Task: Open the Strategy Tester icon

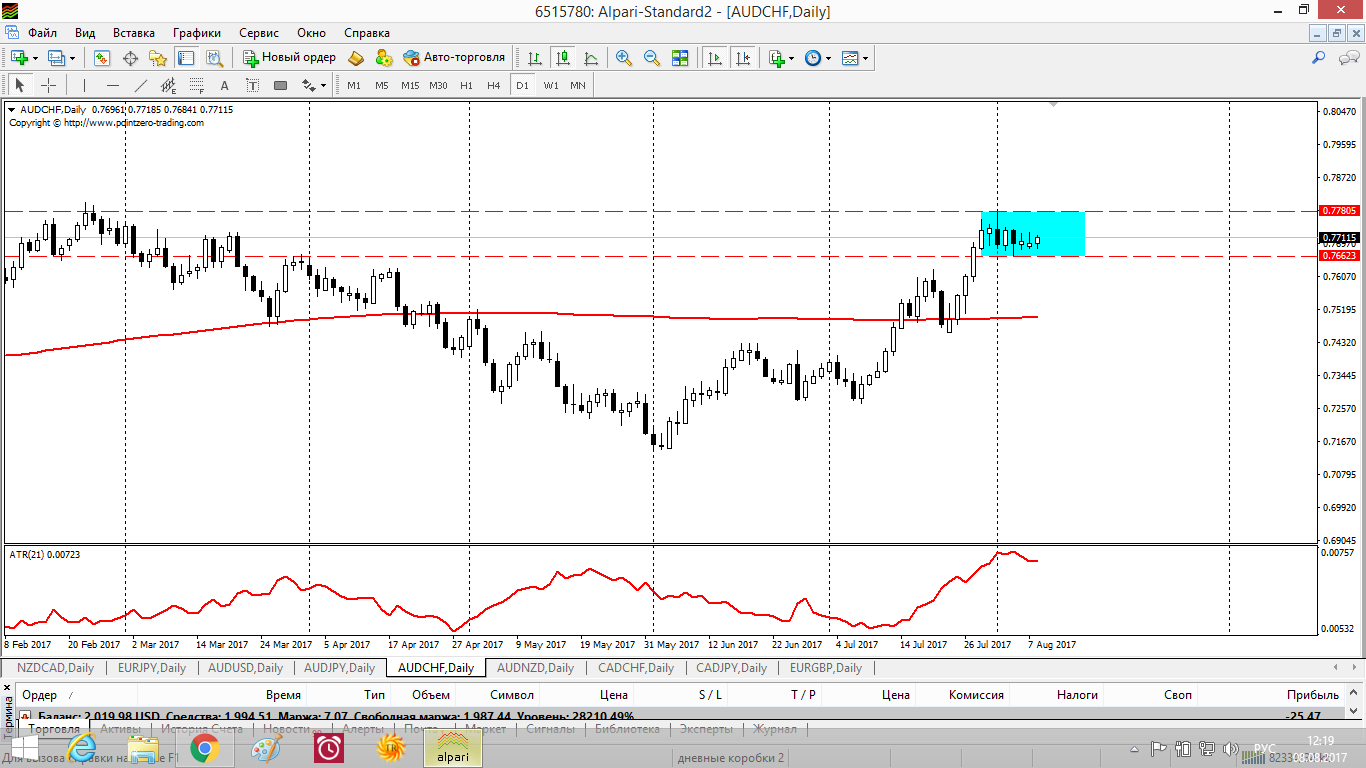Action: [213, 58]
